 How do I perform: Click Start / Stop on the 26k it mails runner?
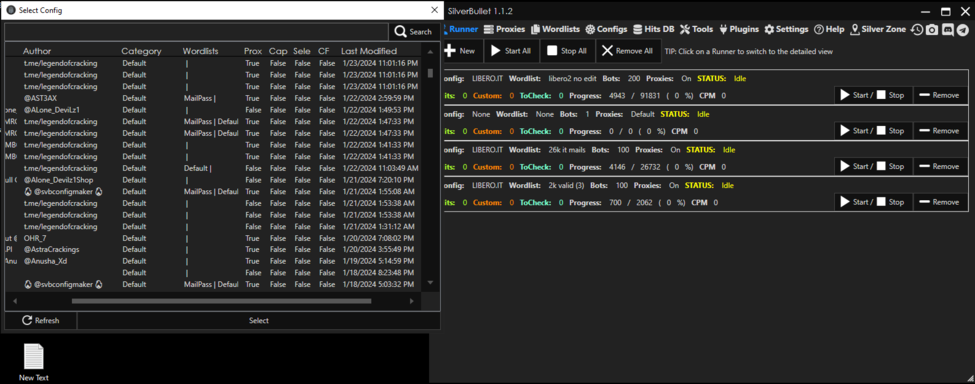pos(873,167)
